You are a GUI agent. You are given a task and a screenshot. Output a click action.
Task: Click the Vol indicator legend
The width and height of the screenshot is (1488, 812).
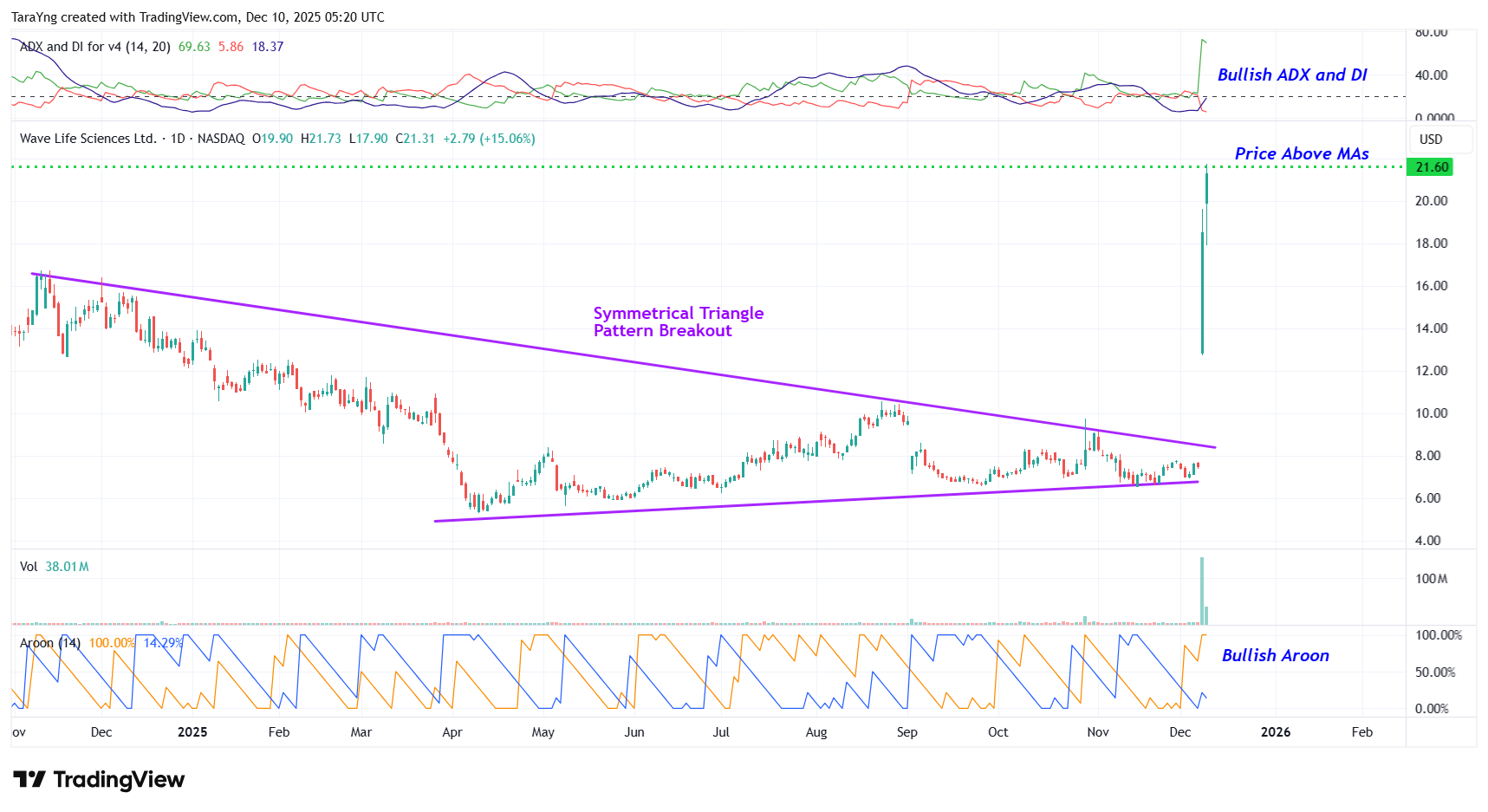pos(29,567)
